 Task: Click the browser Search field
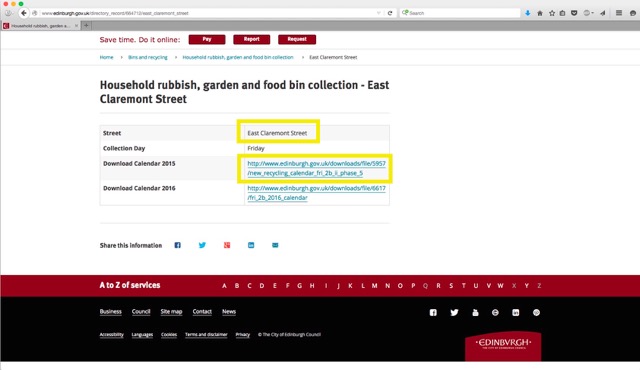(460, 13)
